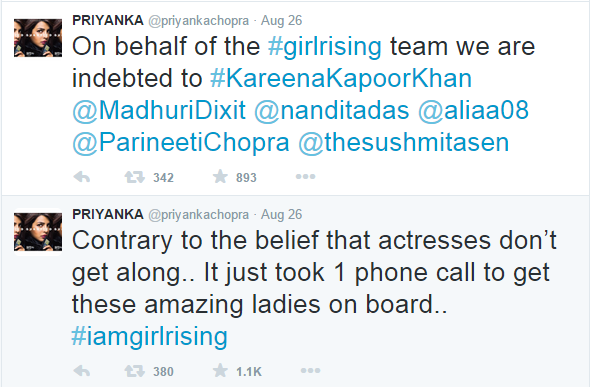
Task: Visit the @ParineetiChopra profile mention
Action: point(181,143)
